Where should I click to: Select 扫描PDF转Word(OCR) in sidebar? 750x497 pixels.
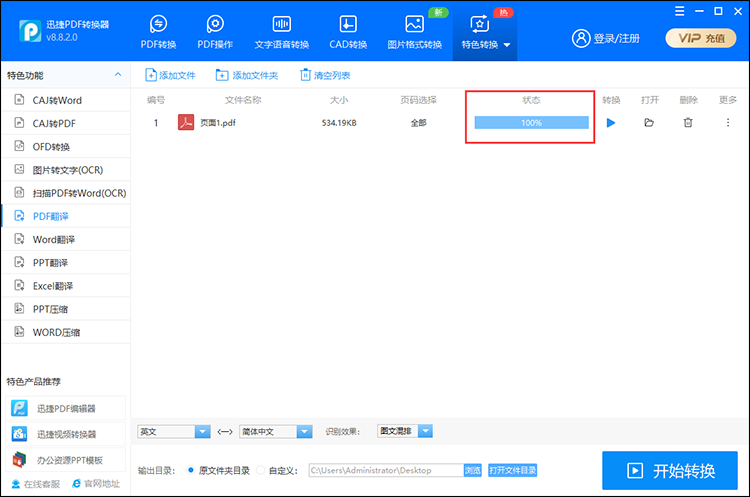pos(66,193)
